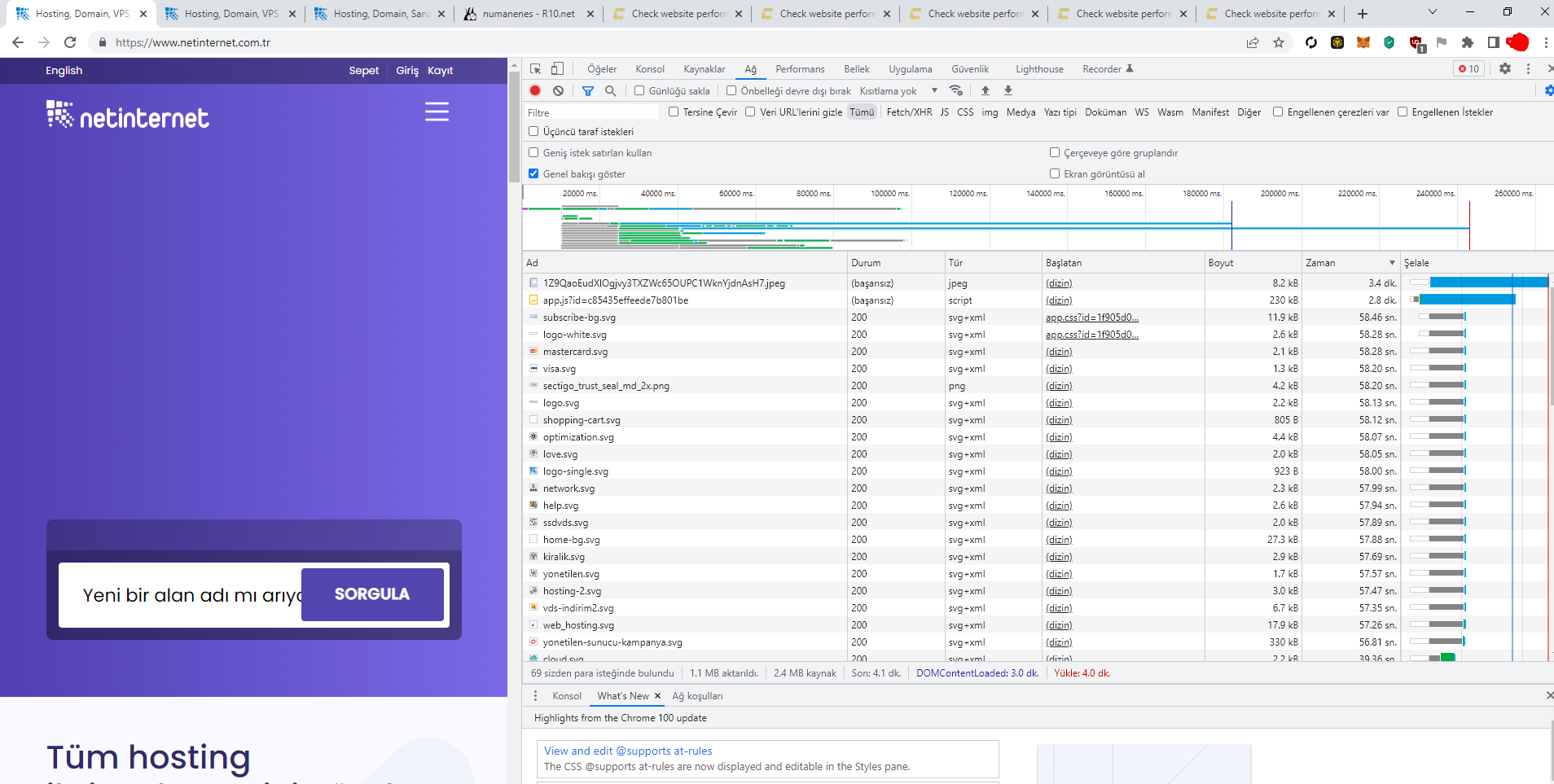Check 'Engellenen çerezleri var' option

[x=1278, y=112]
